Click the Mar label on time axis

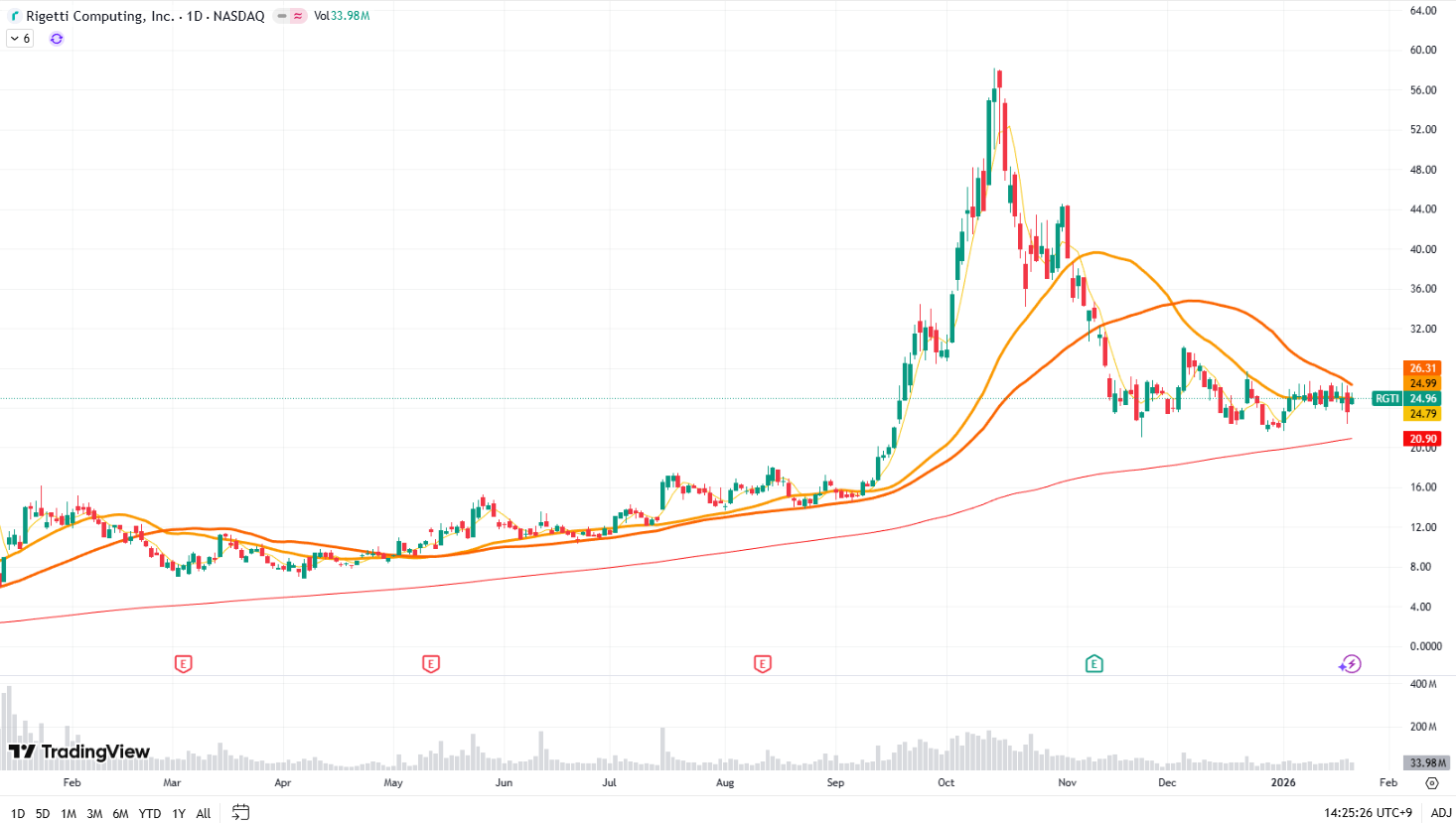[172, 782]
